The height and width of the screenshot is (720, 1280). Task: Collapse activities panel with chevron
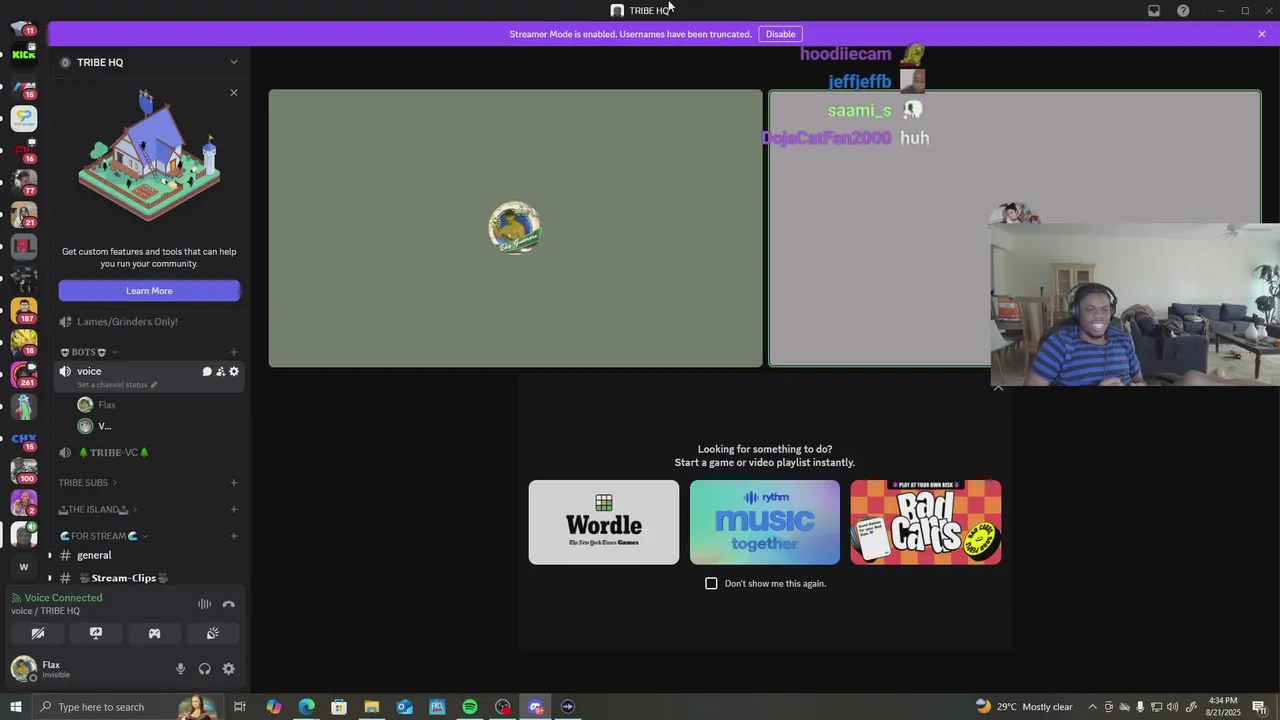[x=998, y=388]
